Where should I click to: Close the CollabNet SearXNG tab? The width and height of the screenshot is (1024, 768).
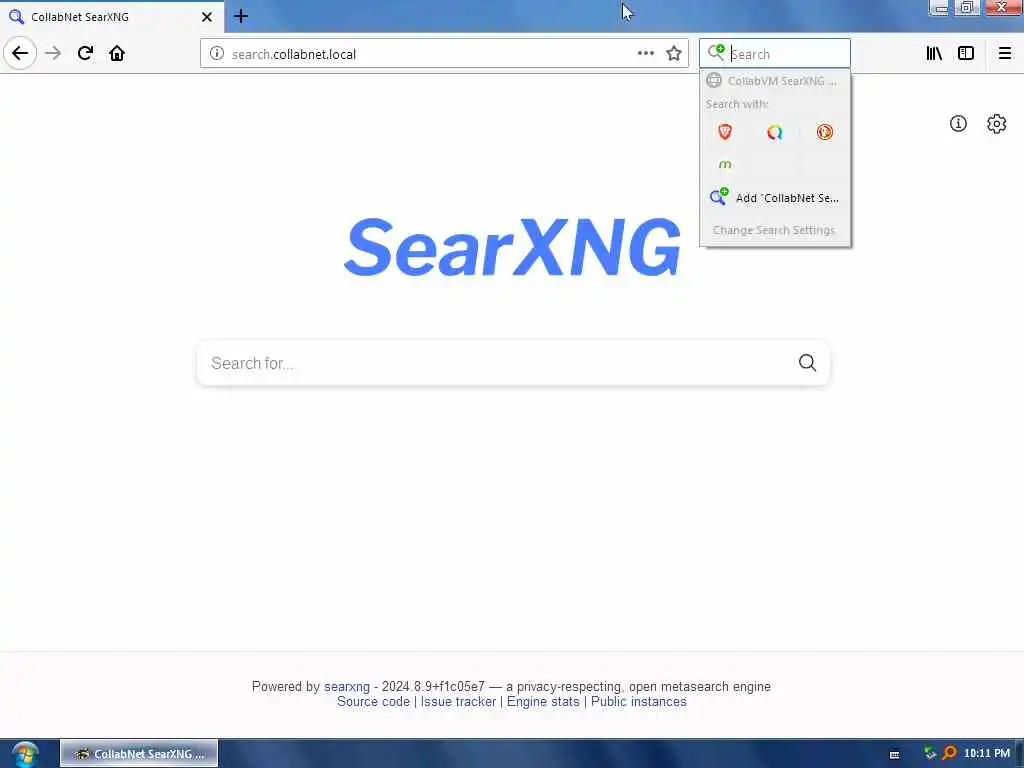point(207,17)
